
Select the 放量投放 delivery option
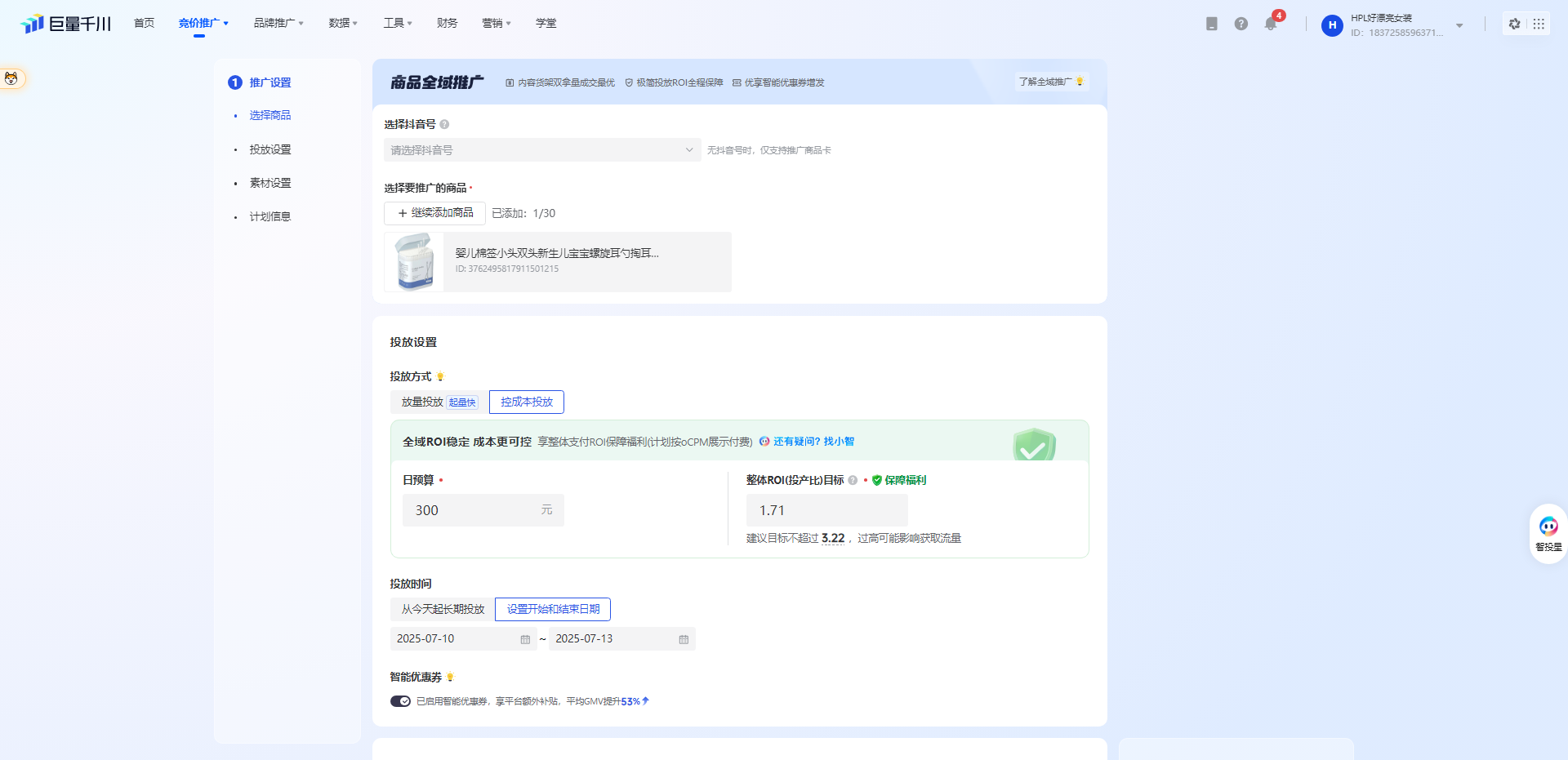421,402
